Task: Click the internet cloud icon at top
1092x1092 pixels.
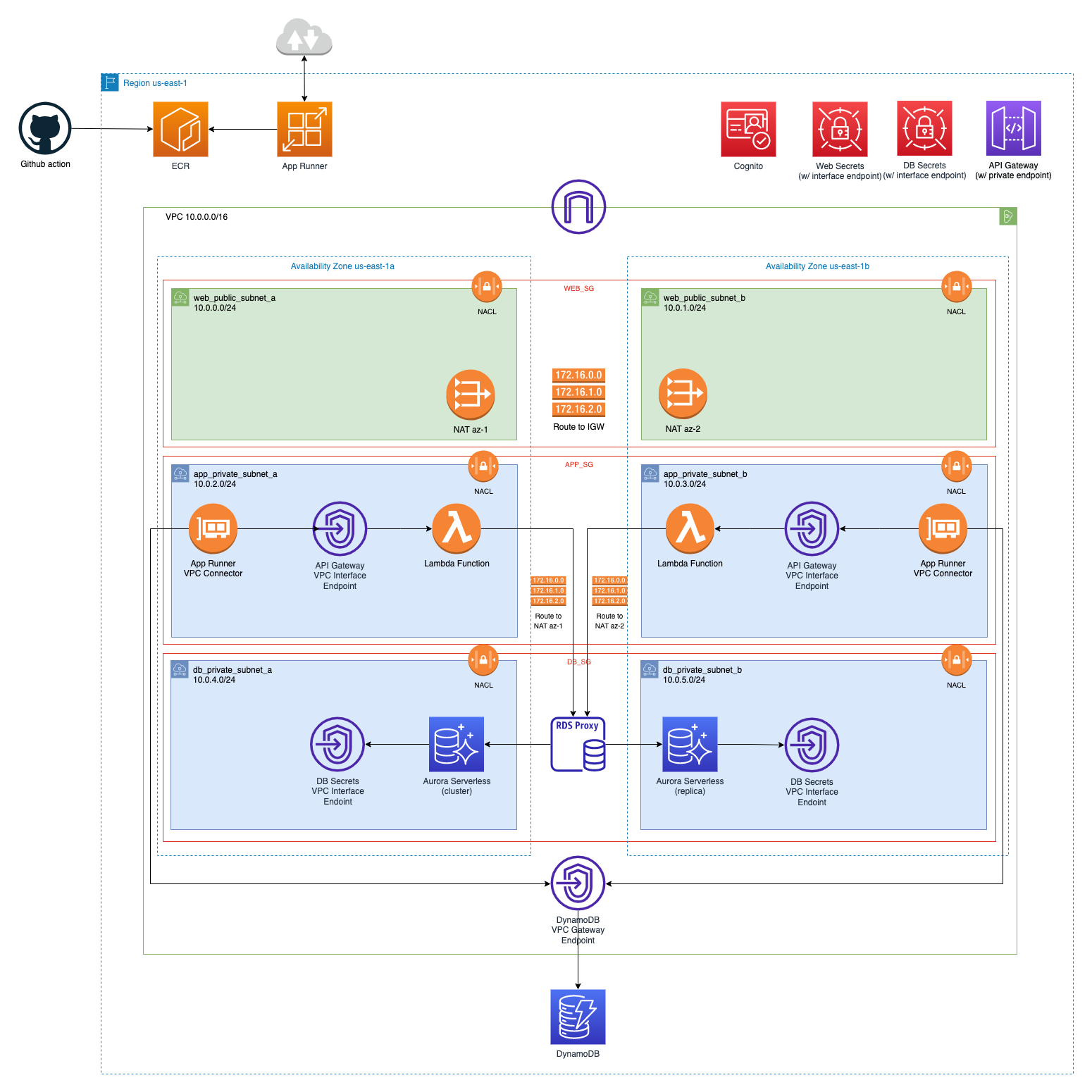Action: pos(304,37)
